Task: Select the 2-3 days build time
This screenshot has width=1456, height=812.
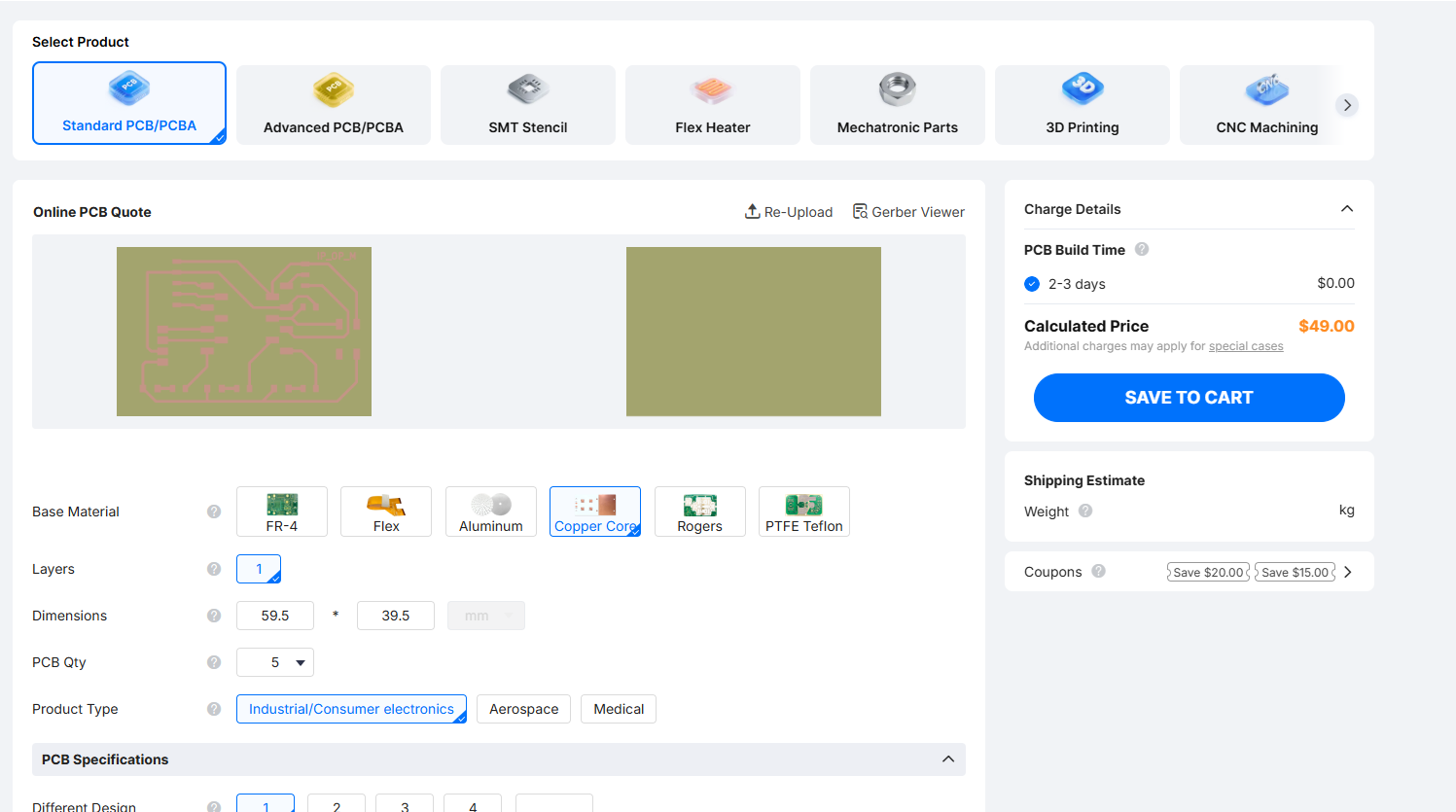Action: coord(1032,284)
